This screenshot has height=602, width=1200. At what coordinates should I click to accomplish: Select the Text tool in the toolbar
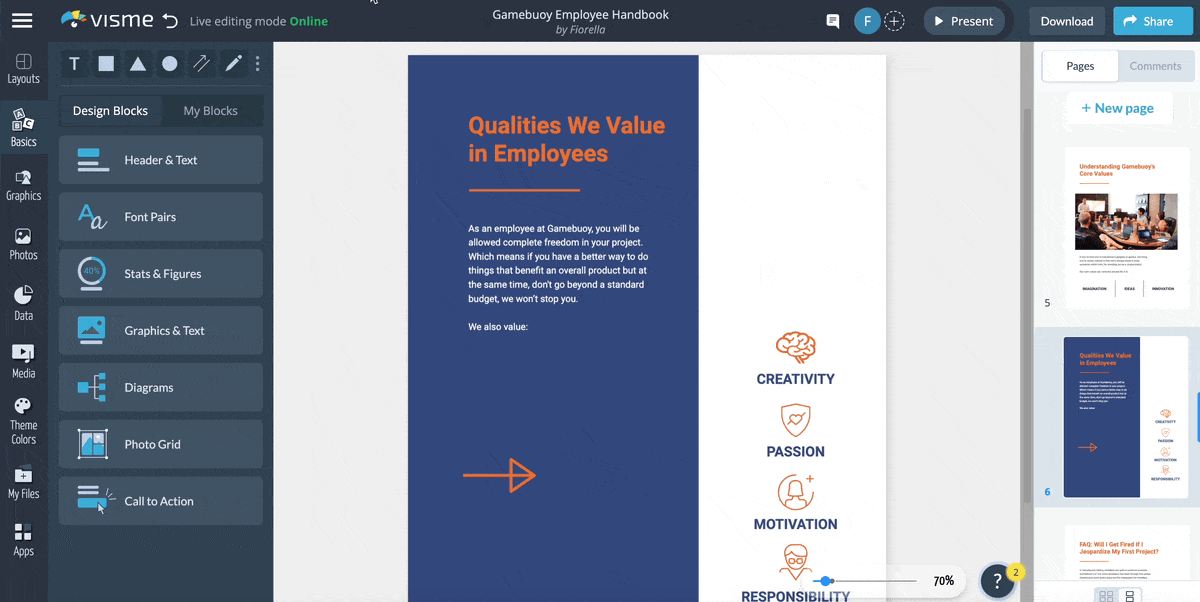tap(74, 63)
